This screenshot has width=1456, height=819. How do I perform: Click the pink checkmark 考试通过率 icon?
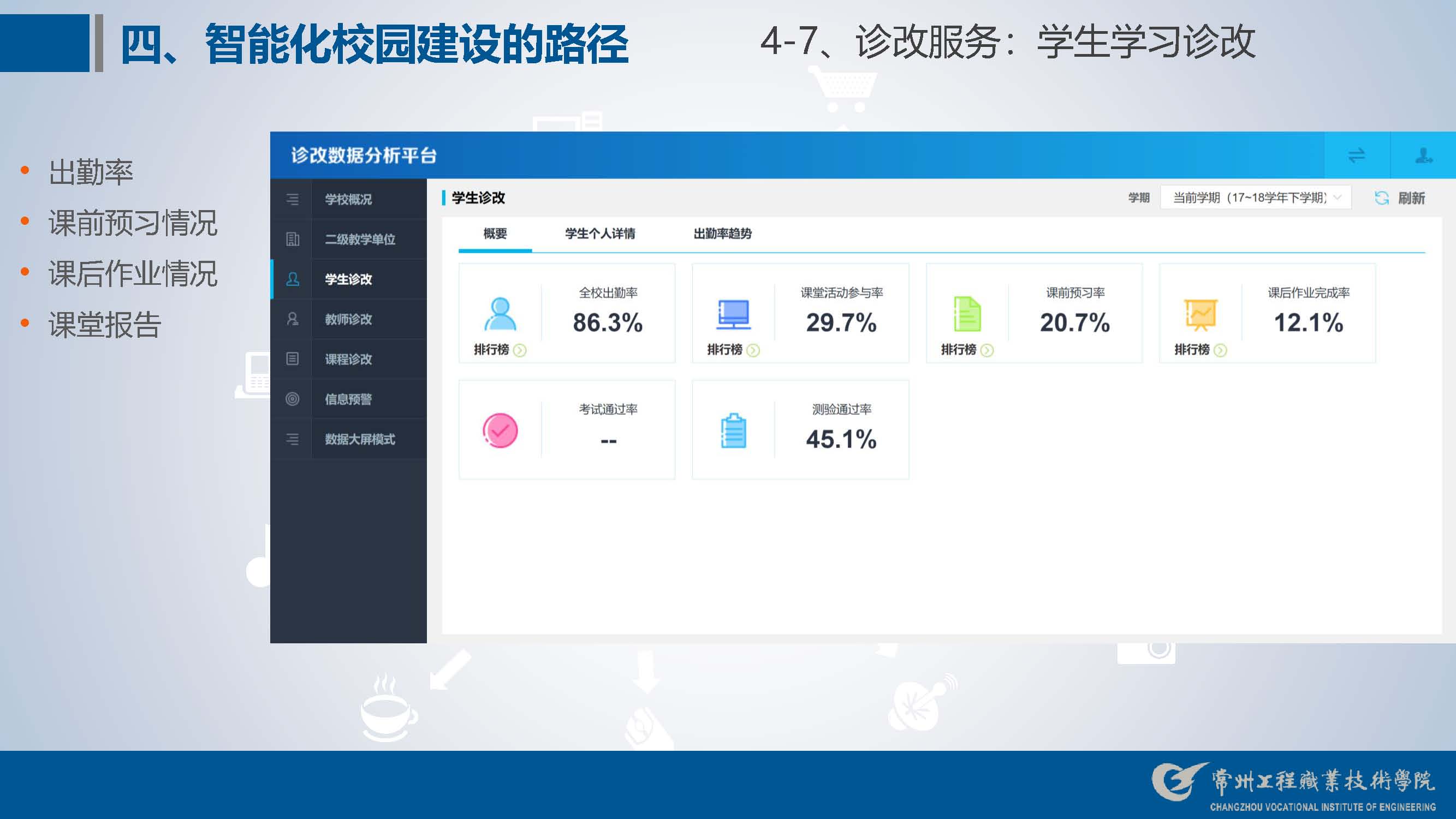pyautogui.click(x=500, y=431)
